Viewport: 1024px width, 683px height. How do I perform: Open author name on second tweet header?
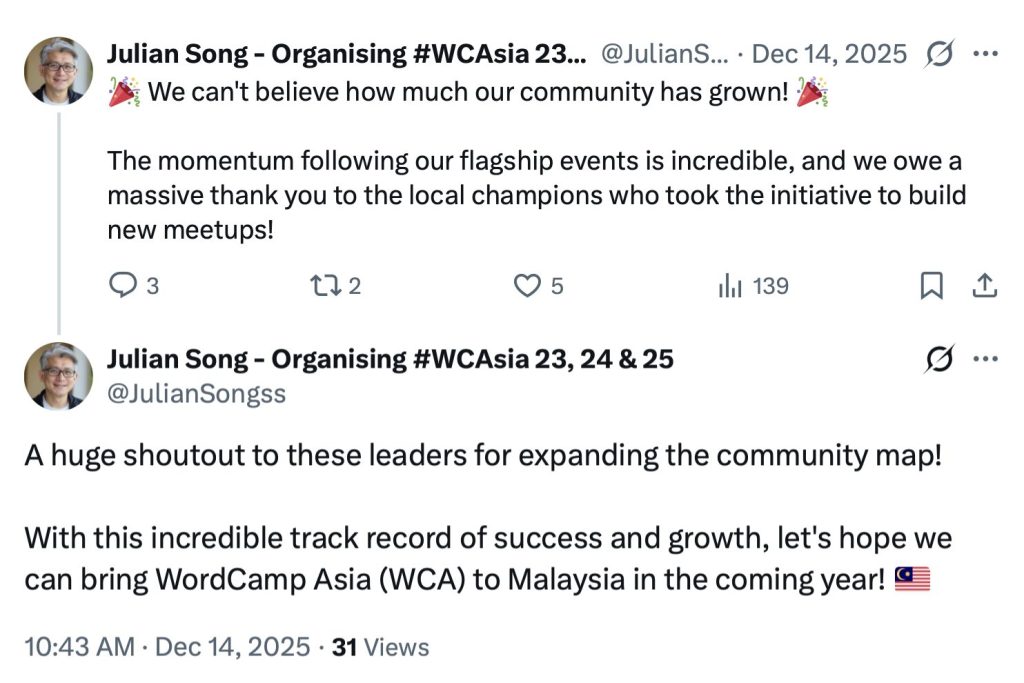point(390,359)
